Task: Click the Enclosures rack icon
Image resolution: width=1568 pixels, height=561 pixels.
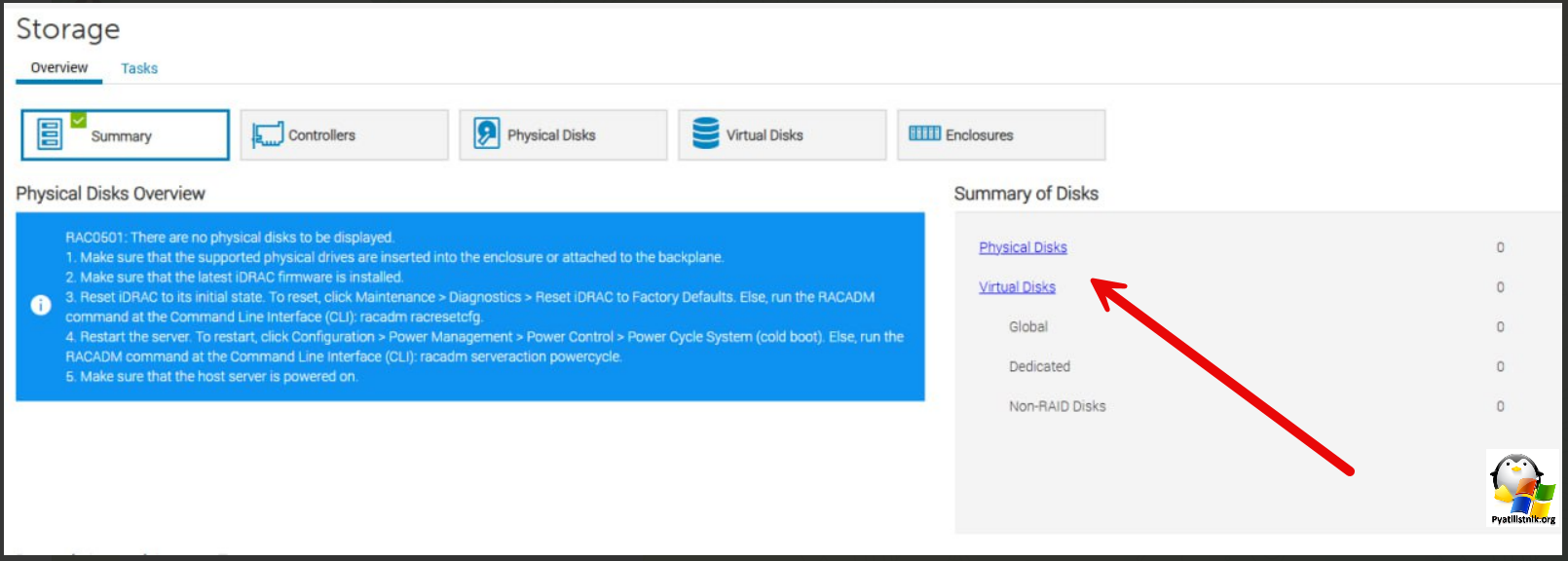Action: click(924, 133)
